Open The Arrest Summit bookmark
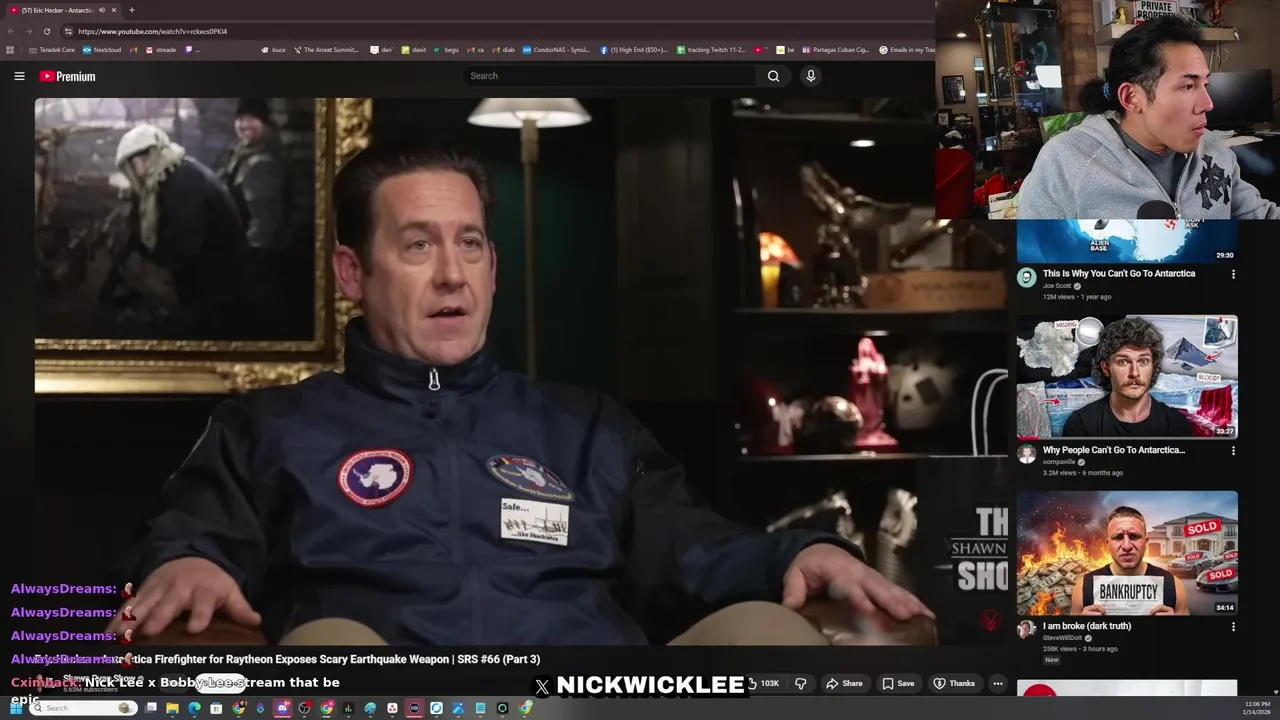The height and width of the screenshot is (720, 1280). [326, 50]
